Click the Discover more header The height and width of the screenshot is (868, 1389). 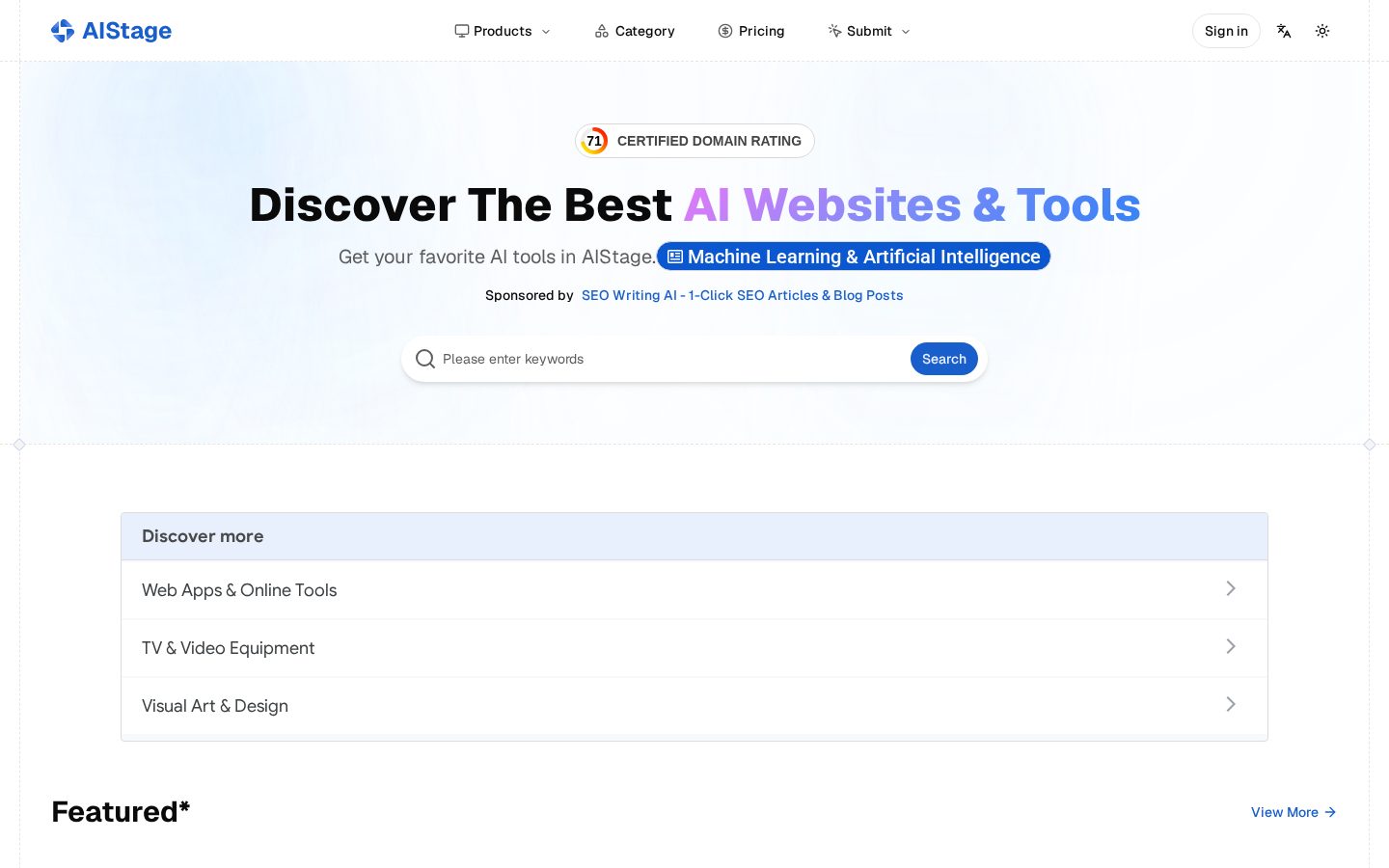coord(694,536)
